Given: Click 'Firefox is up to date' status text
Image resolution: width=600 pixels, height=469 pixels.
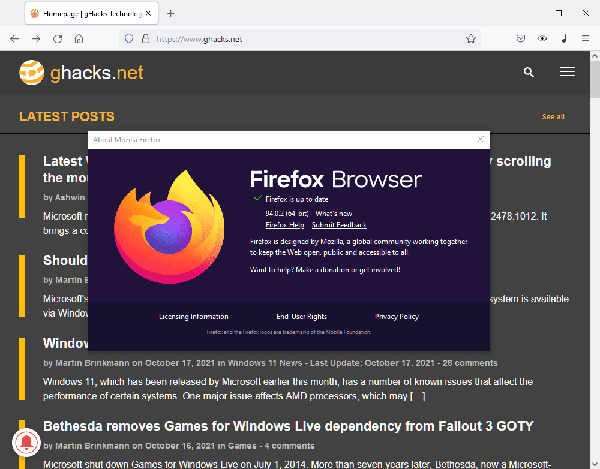Looking at the screenshot, I should (x=297, y=199).
